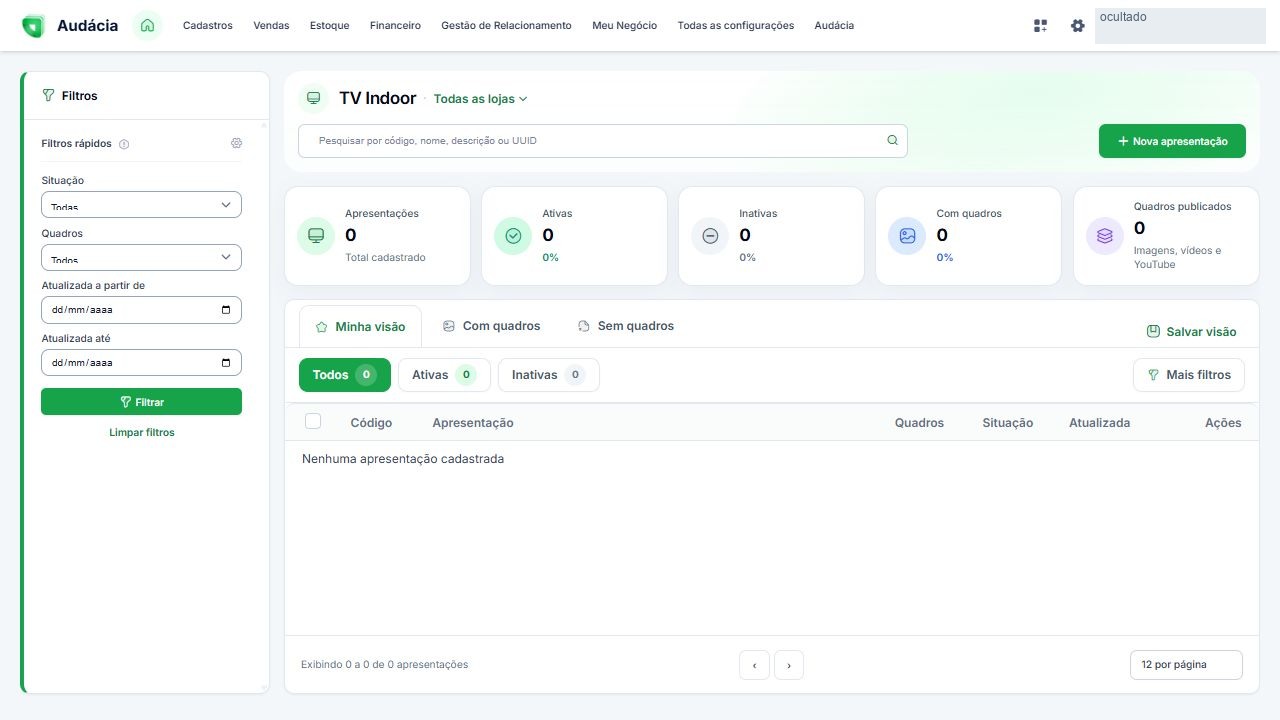
Task: Open calendar picker for Atualizada até
Action: pos(226,363)
